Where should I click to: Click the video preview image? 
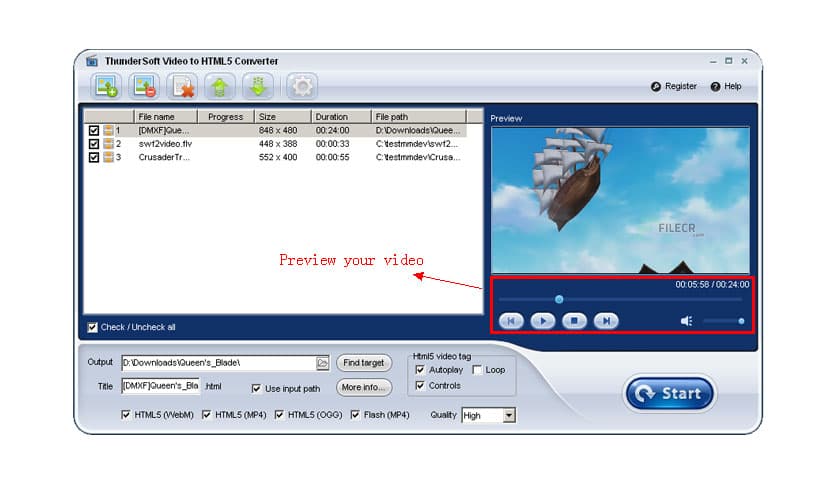pos(620,200)
